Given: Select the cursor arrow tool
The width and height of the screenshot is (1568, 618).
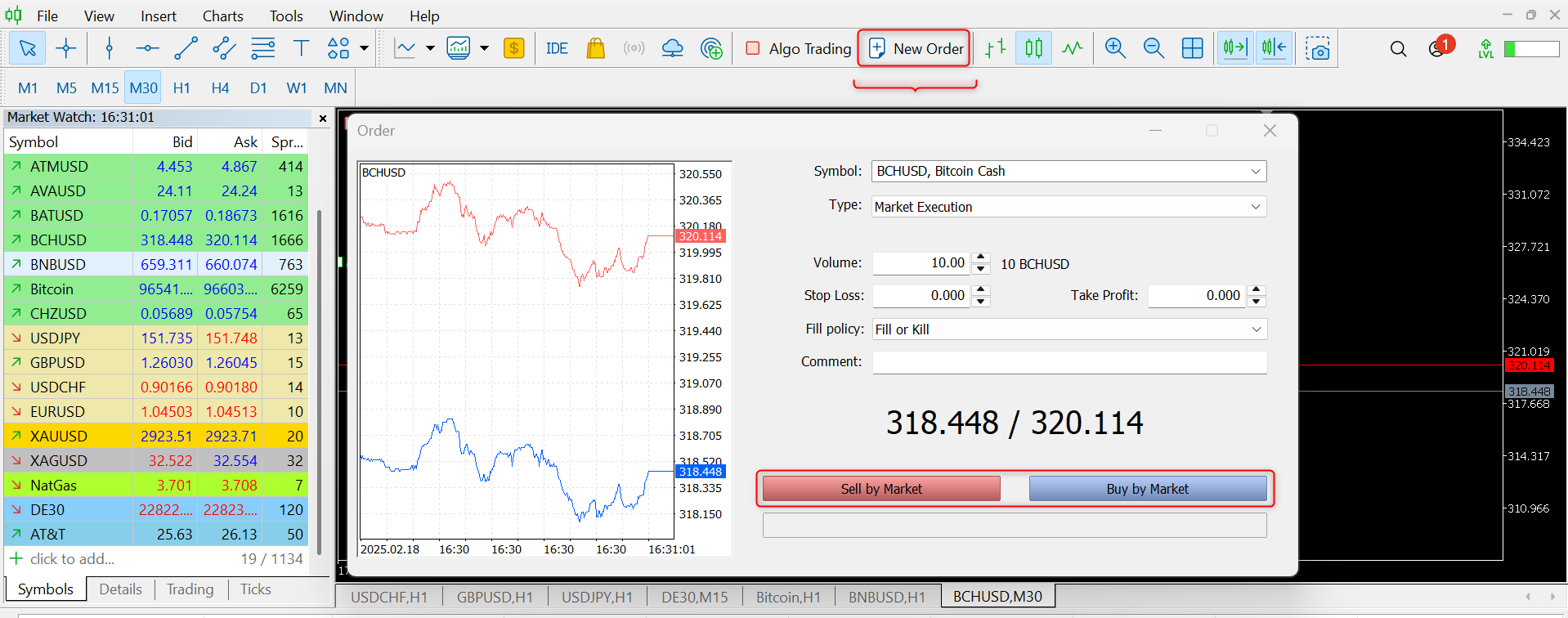Looking at the screenshot, I should pyautogui.click(x=28, y=48).
